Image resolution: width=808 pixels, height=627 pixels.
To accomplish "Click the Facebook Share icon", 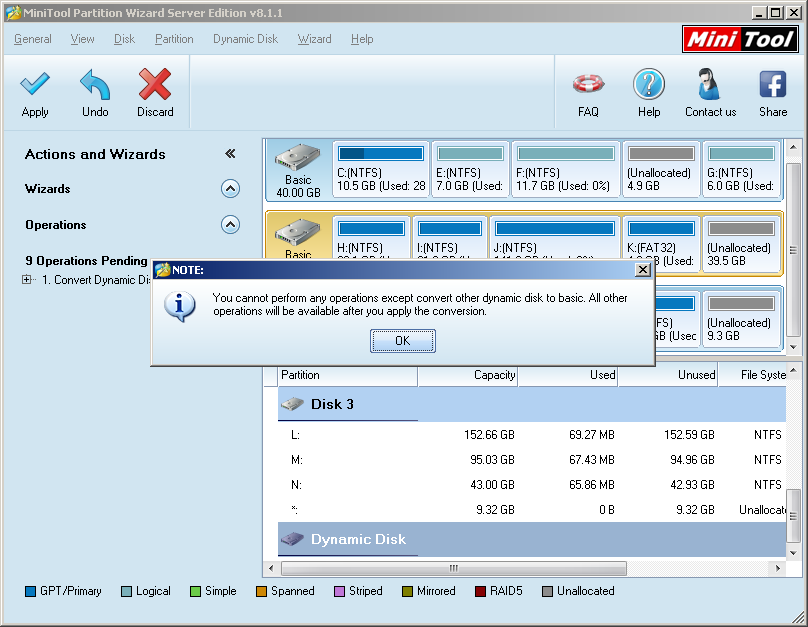I will click(772, 84).
